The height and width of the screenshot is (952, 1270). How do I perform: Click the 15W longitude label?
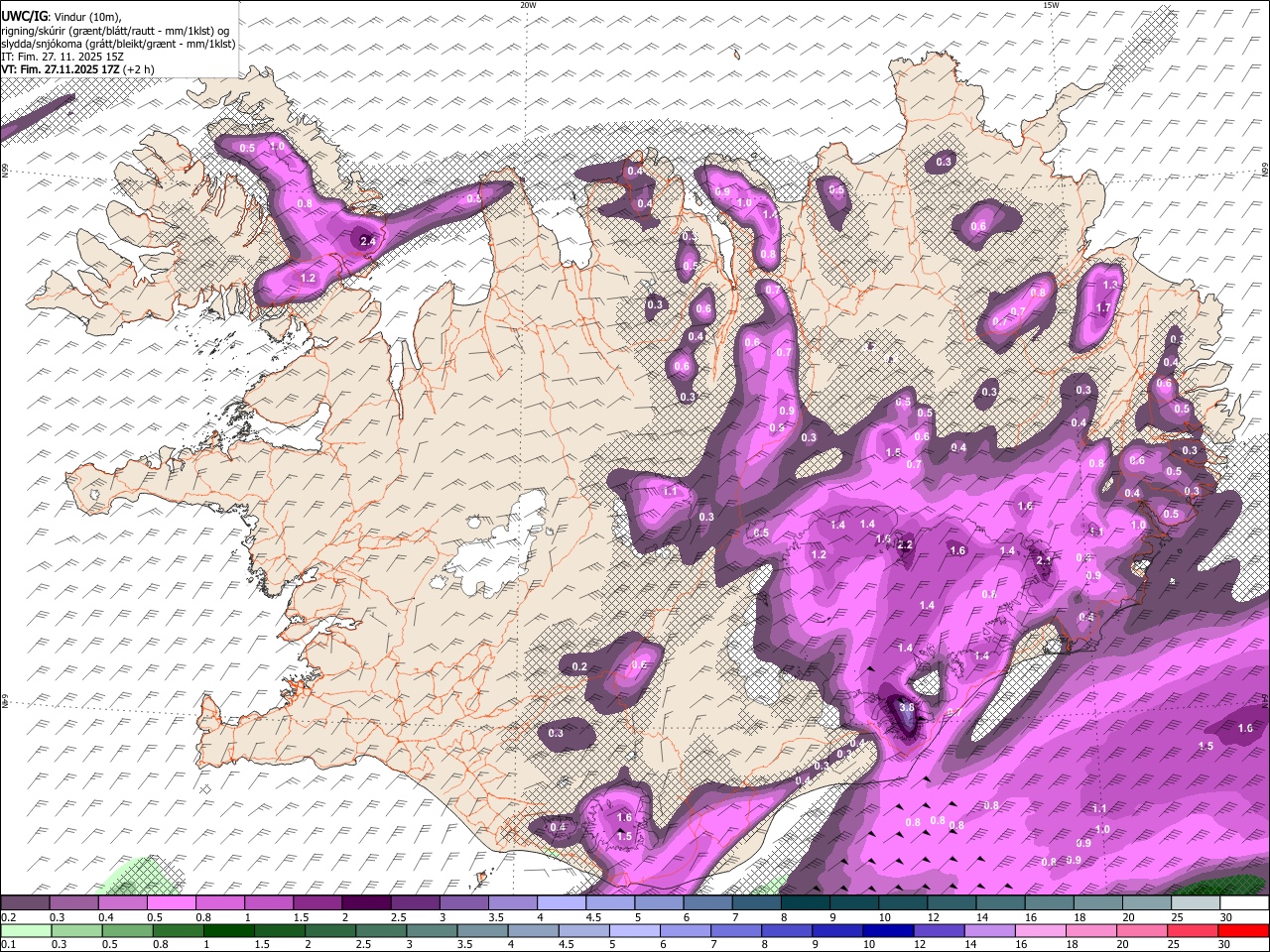click(x=1051, y=5)
